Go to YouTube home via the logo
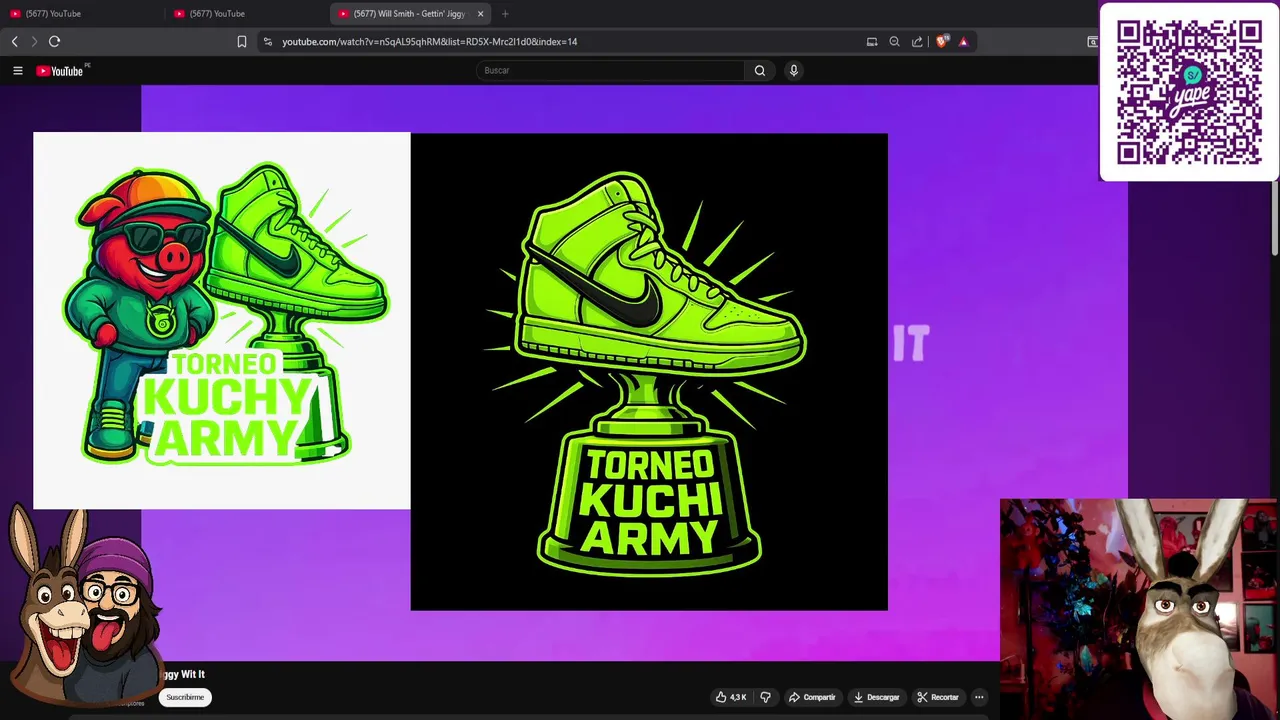Screen dimensions: 1280x720 coord(62,70)
